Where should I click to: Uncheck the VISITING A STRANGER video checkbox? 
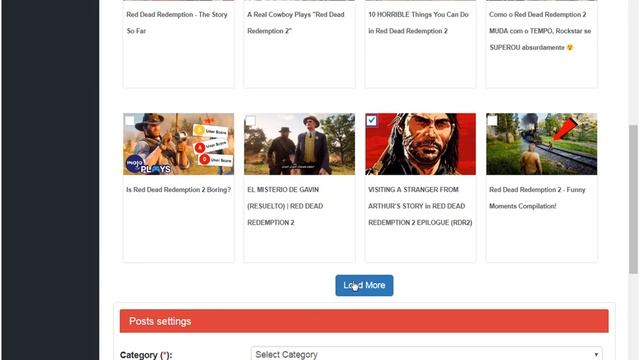pos(371,120)
